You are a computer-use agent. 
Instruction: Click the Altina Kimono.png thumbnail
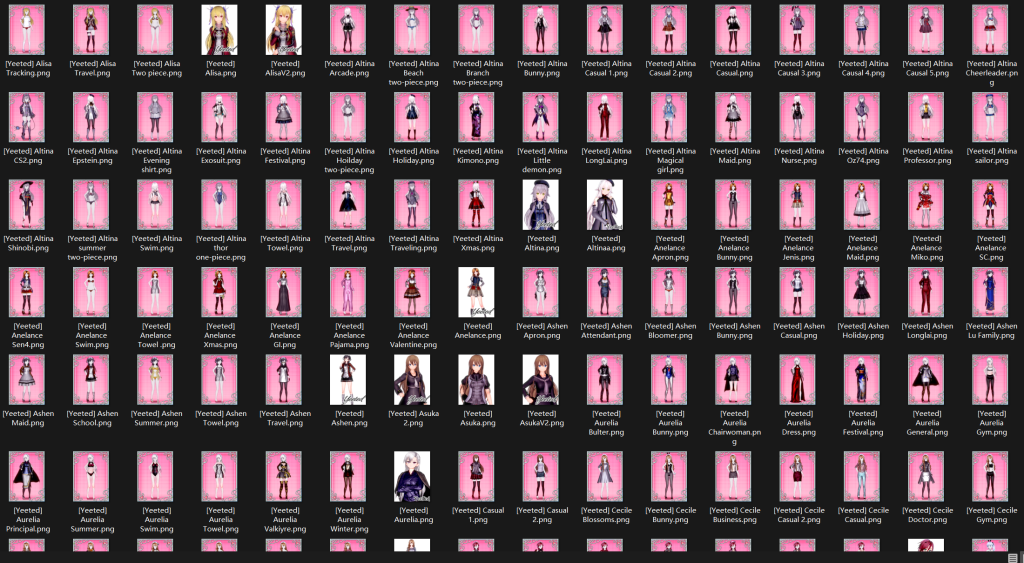click(477, 118)
